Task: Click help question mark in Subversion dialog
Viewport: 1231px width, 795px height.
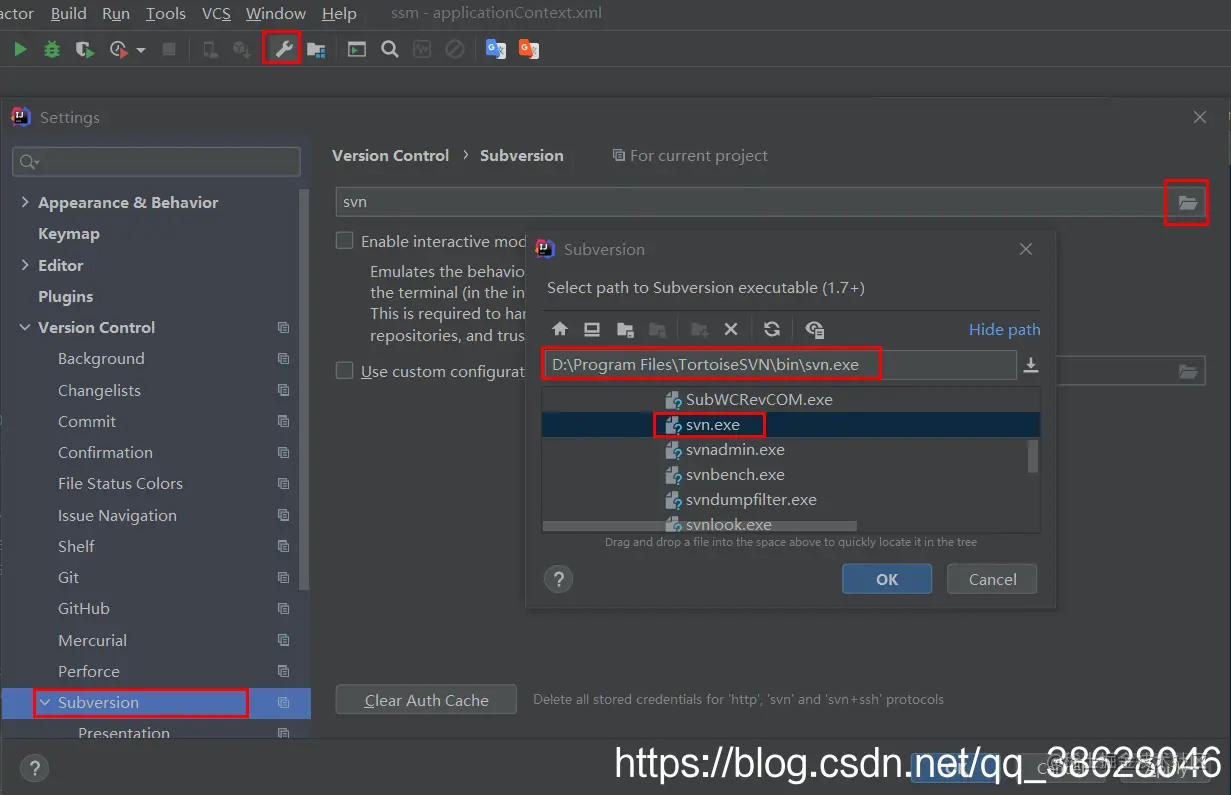Action: [559, 579]
